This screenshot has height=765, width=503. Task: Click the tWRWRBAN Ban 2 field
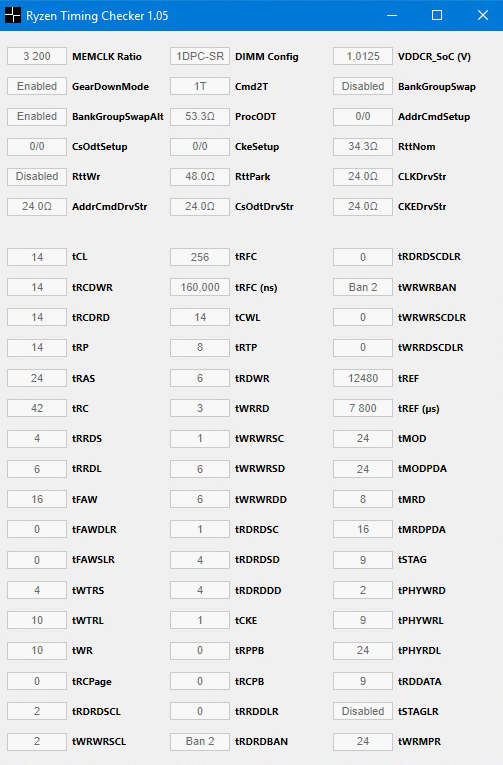[363, 287]
